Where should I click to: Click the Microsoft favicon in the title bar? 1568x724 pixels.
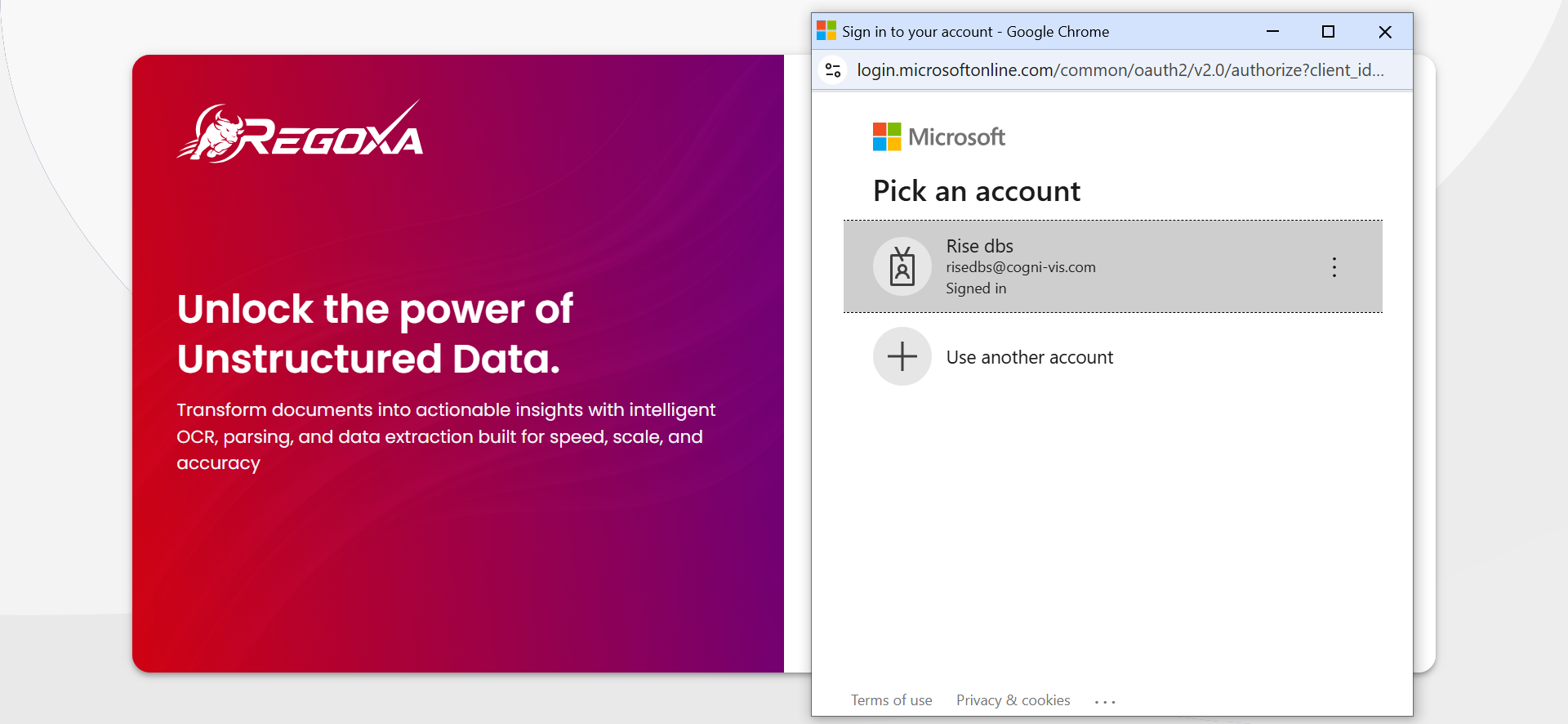coord(826,31)
